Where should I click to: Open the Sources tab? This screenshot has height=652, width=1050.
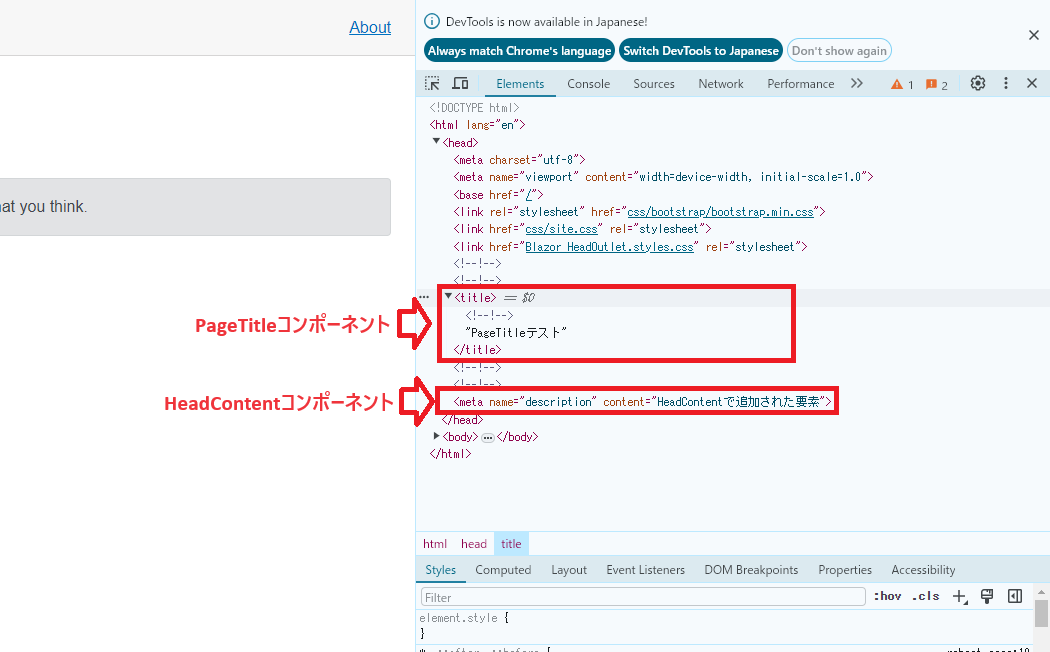(x=654, y=84)
